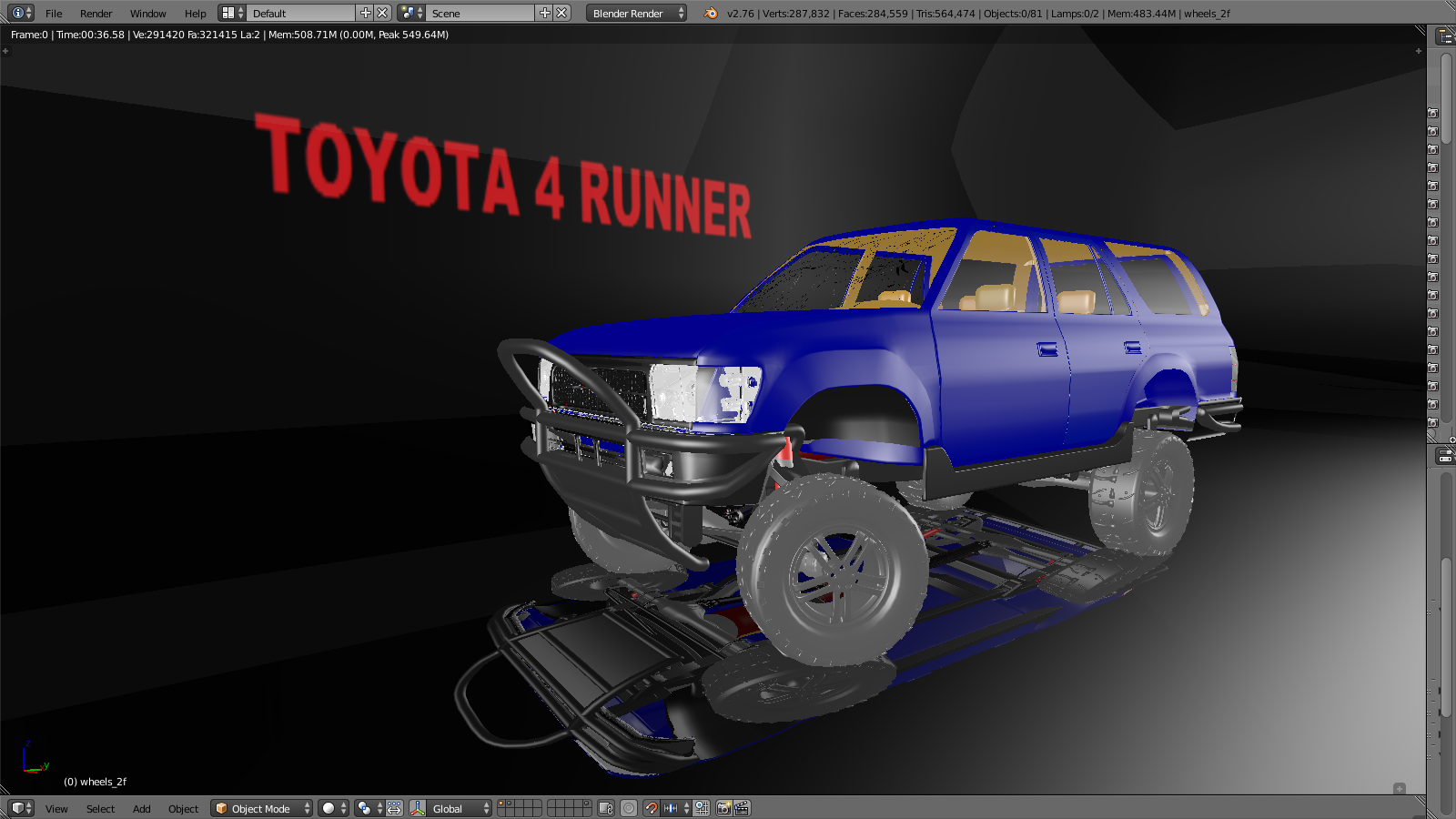
Task: Render OpenGL animation of viewport
Action: click(742, 808)
